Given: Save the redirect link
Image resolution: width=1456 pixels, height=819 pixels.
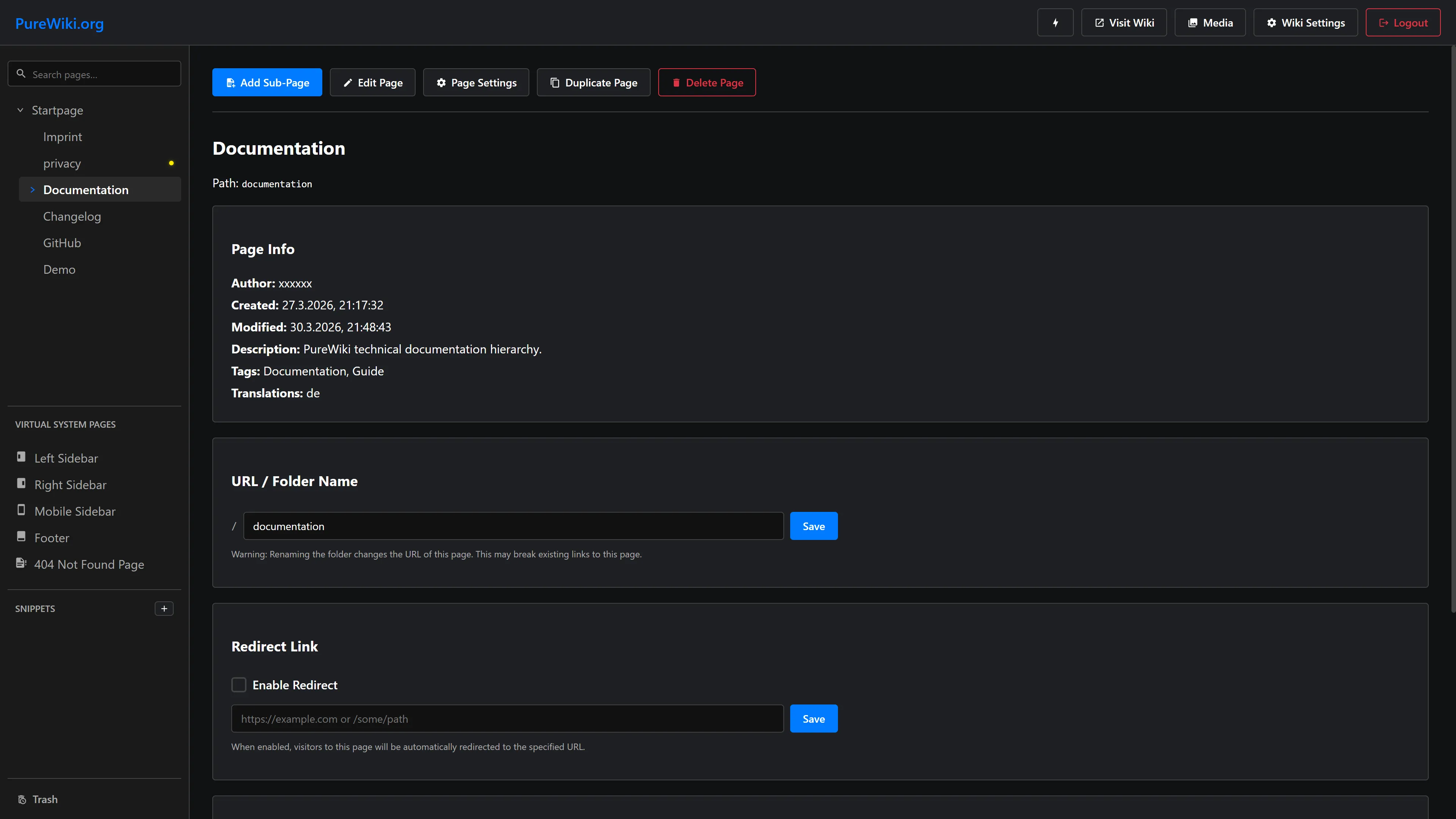Looking at the screenshot, I should (813, 719).
